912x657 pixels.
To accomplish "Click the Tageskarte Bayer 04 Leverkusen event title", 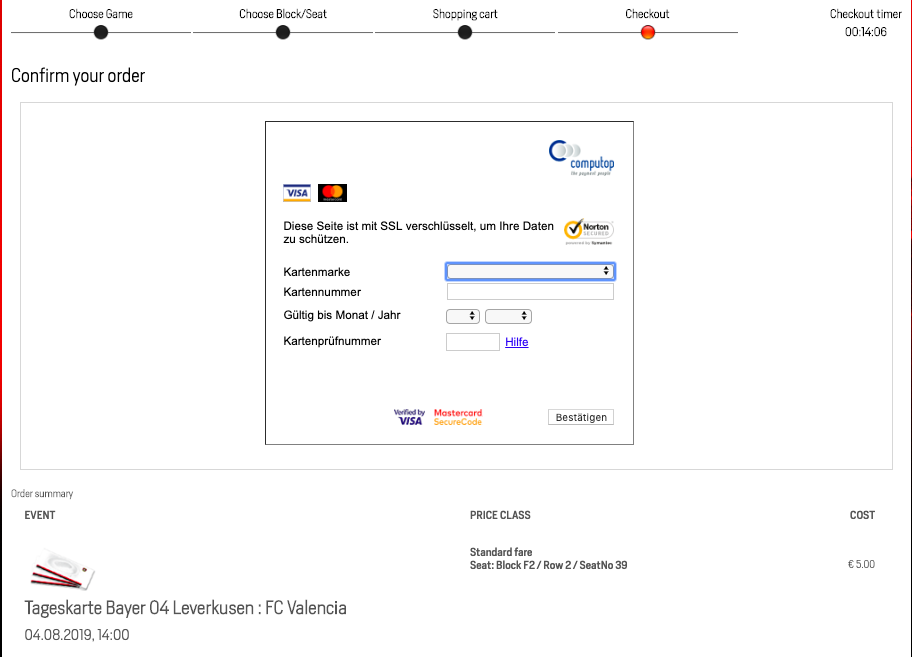I will click(186, 608).
